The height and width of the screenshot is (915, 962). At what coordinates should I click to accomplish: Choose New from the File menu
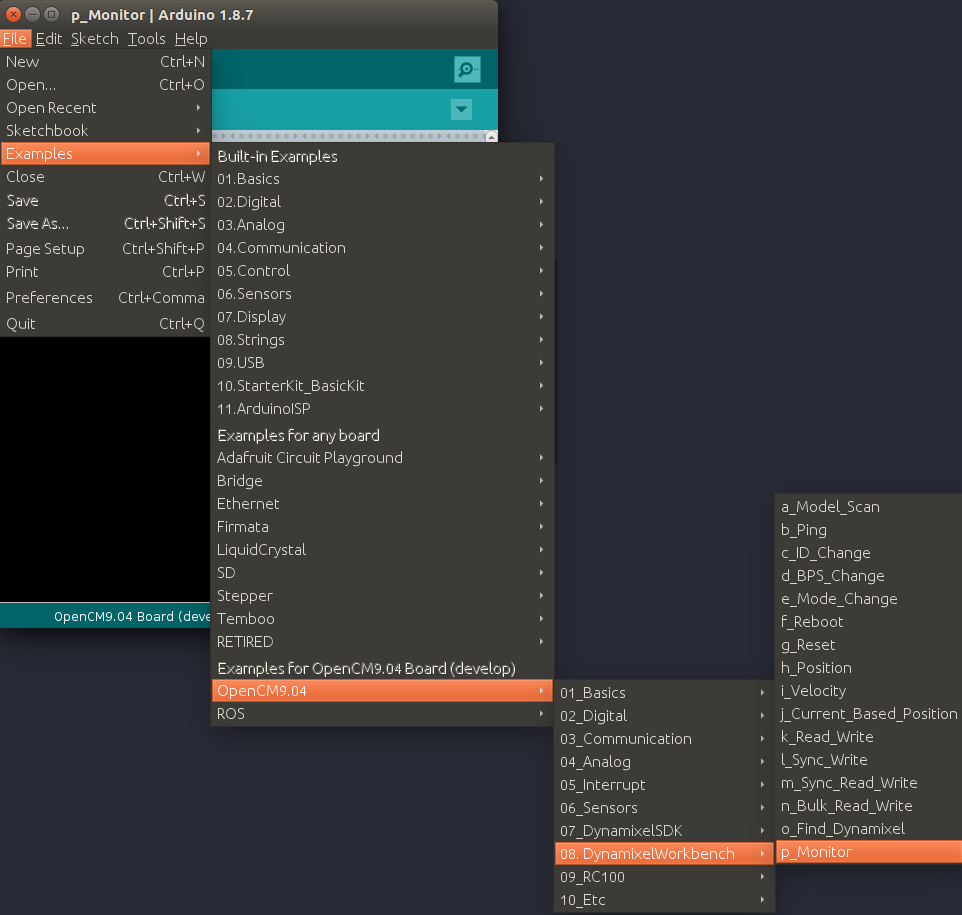pos(106,62)
